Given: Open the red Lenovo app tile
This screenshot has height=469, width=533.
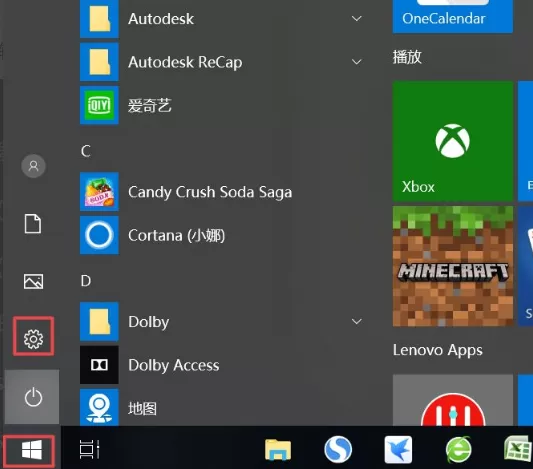Looking at the screenshot, I should pos(453,400).
